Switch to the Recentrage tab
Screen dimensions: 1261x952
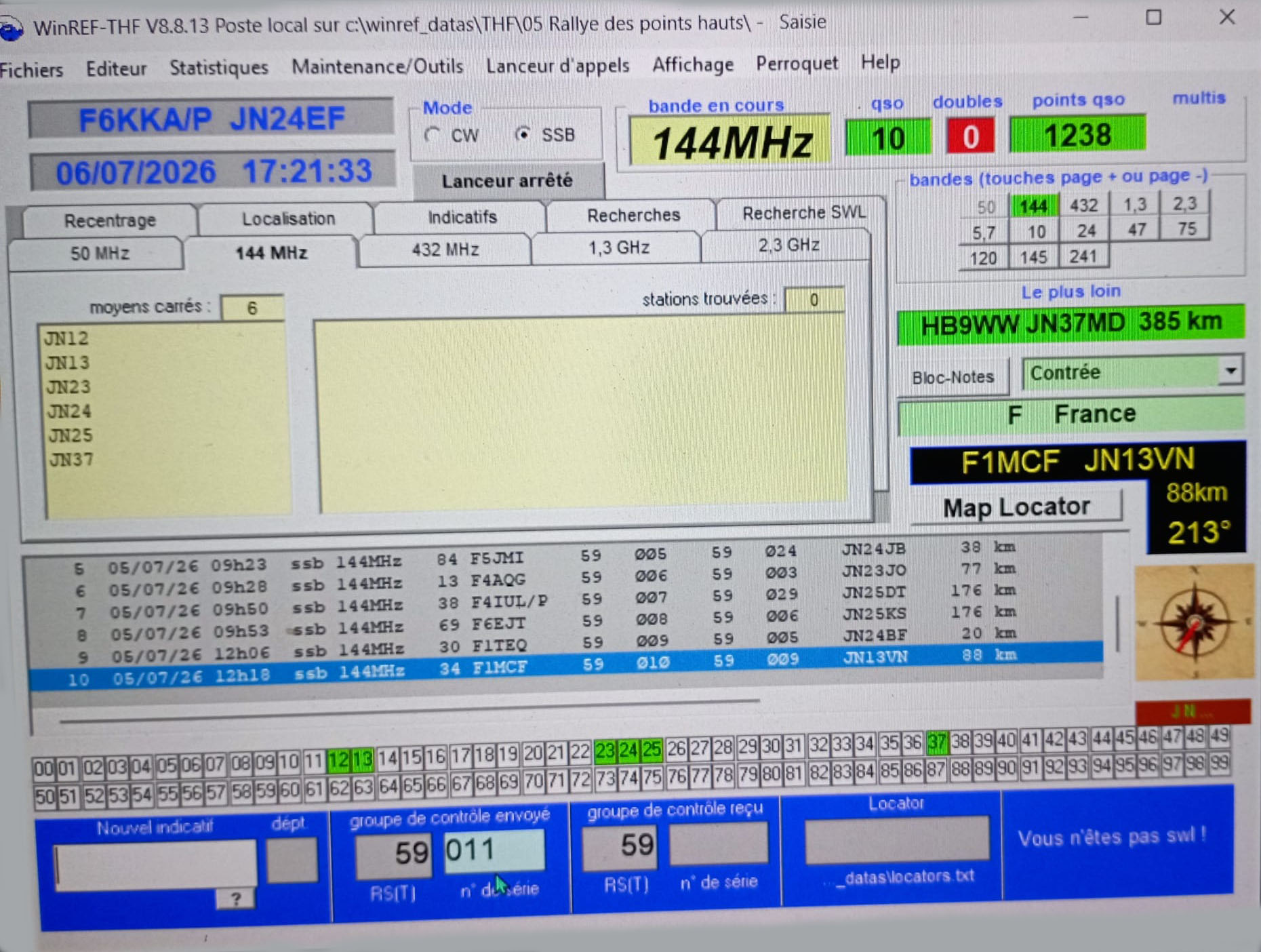tap(110, 220)
